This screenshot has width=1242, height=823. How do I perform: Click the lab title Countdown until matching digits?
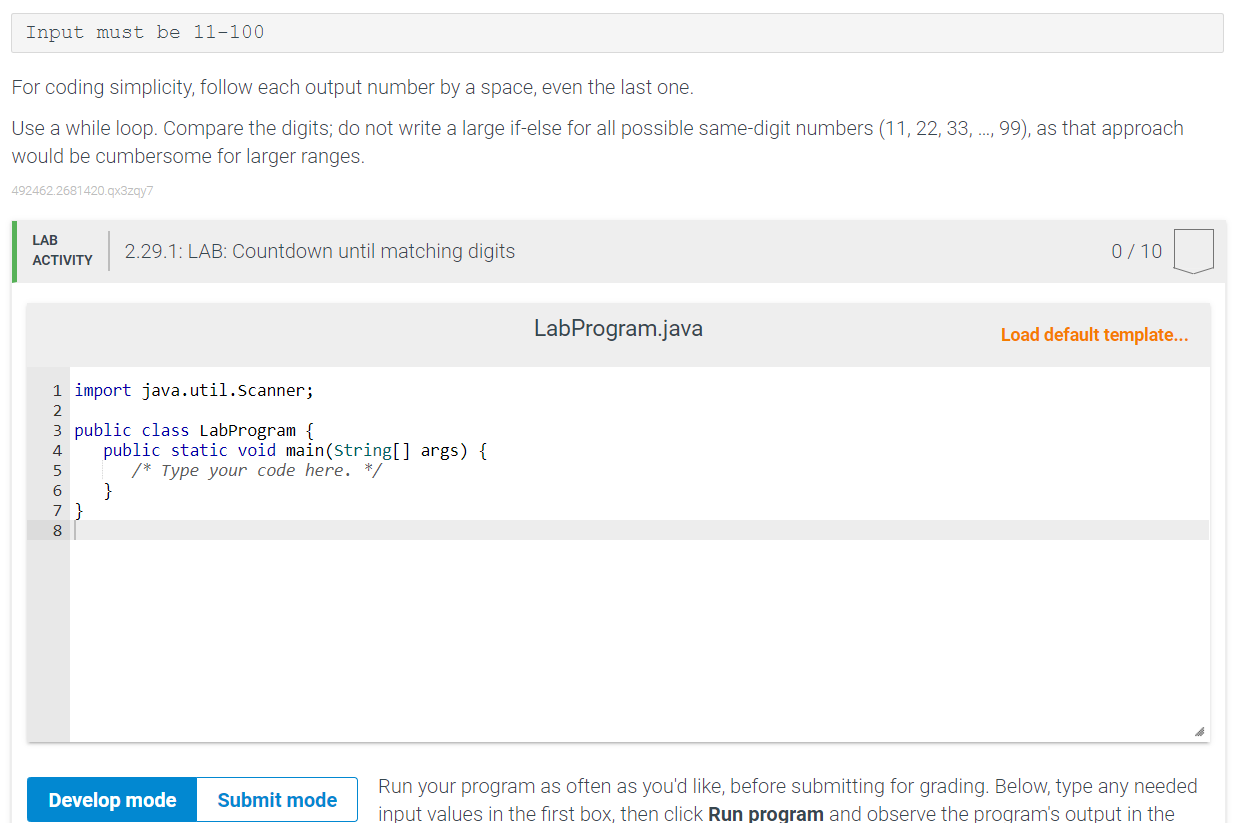320,251
